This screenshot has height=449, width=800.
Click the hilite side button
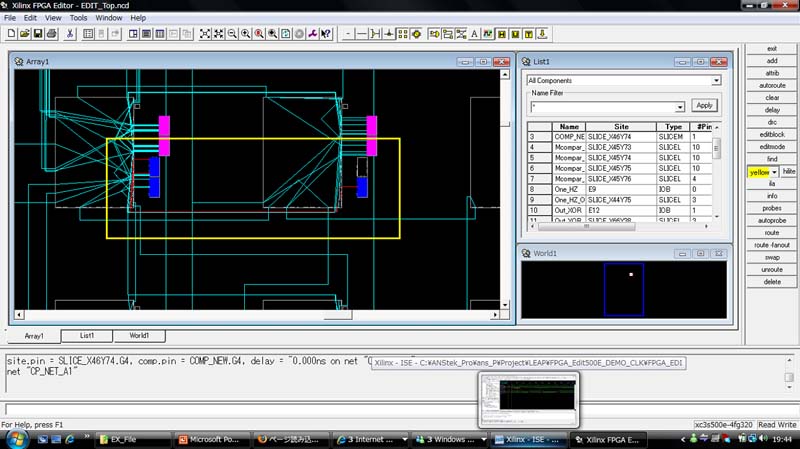pos(789,171)
